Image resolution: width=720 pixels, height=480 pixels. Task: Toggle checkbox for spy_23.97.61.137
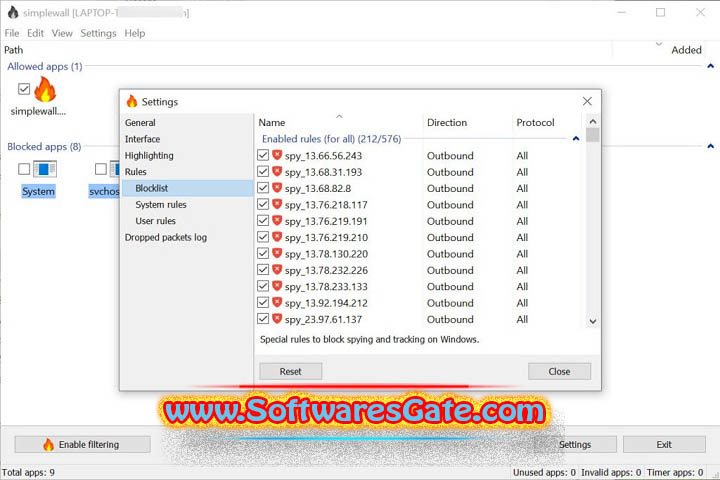pyautogui.click(x=263, y=319)
